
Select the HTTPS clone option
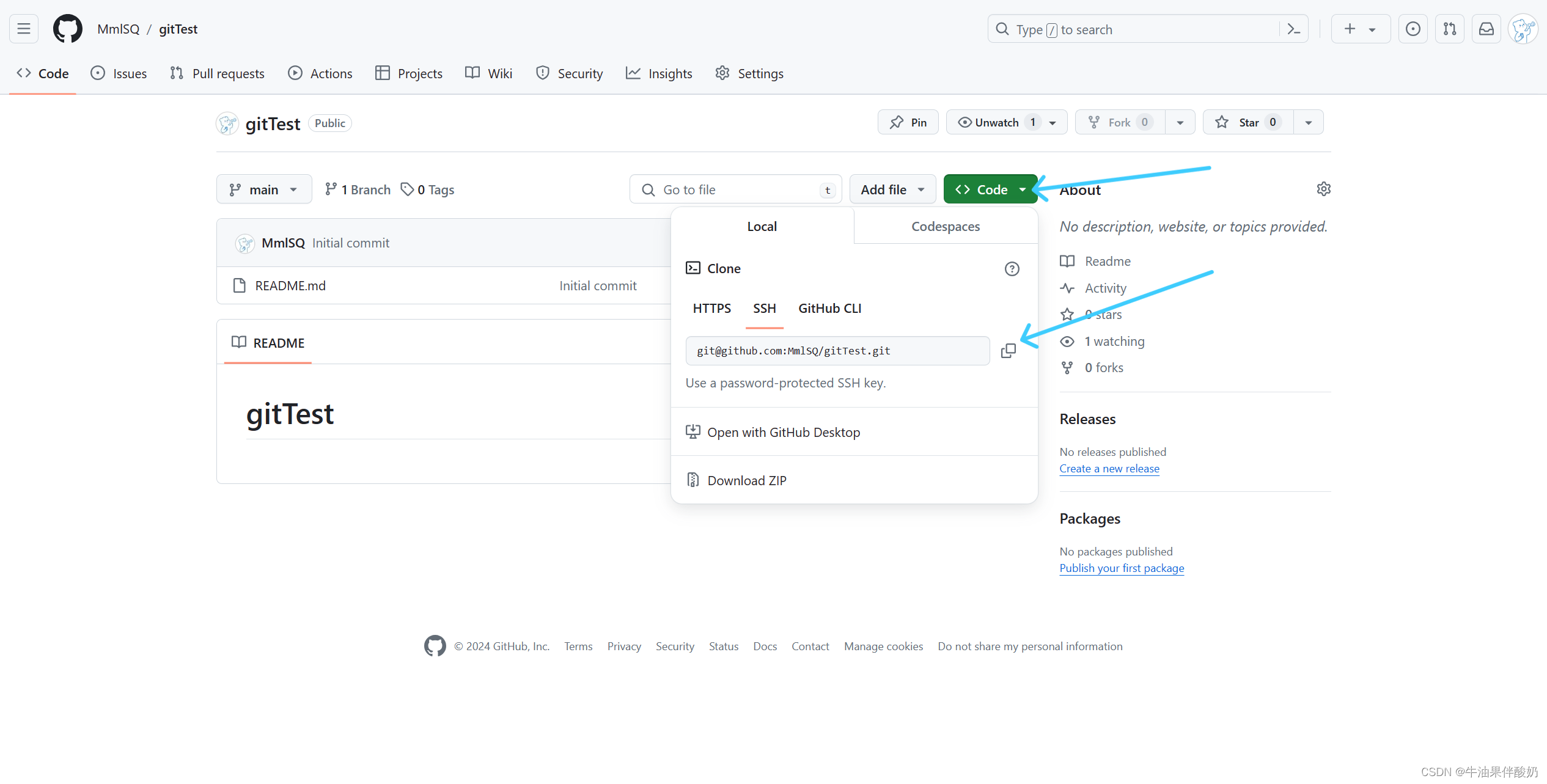pos(711,309)
